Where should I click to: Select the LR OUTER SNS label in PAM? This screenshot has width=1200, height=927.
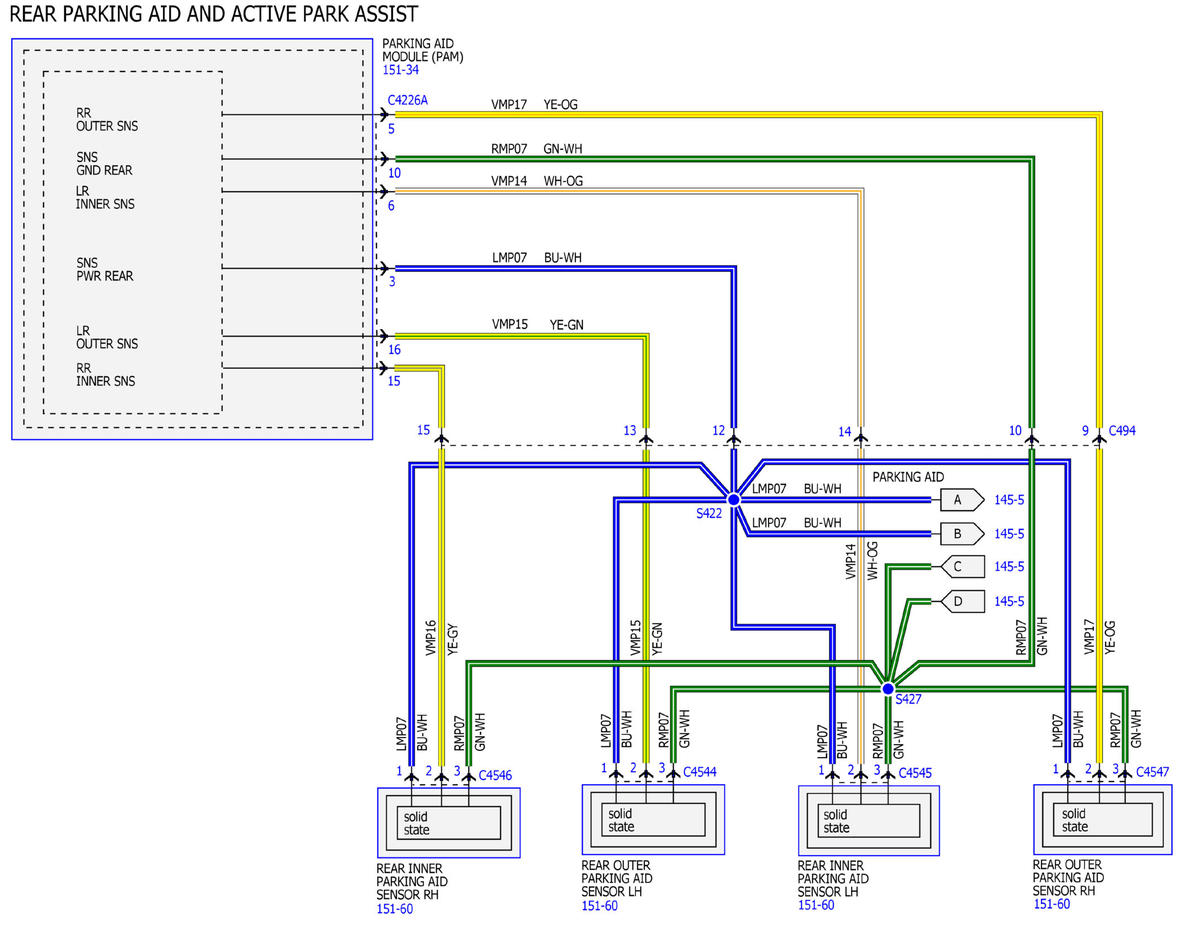pos(107,337)
